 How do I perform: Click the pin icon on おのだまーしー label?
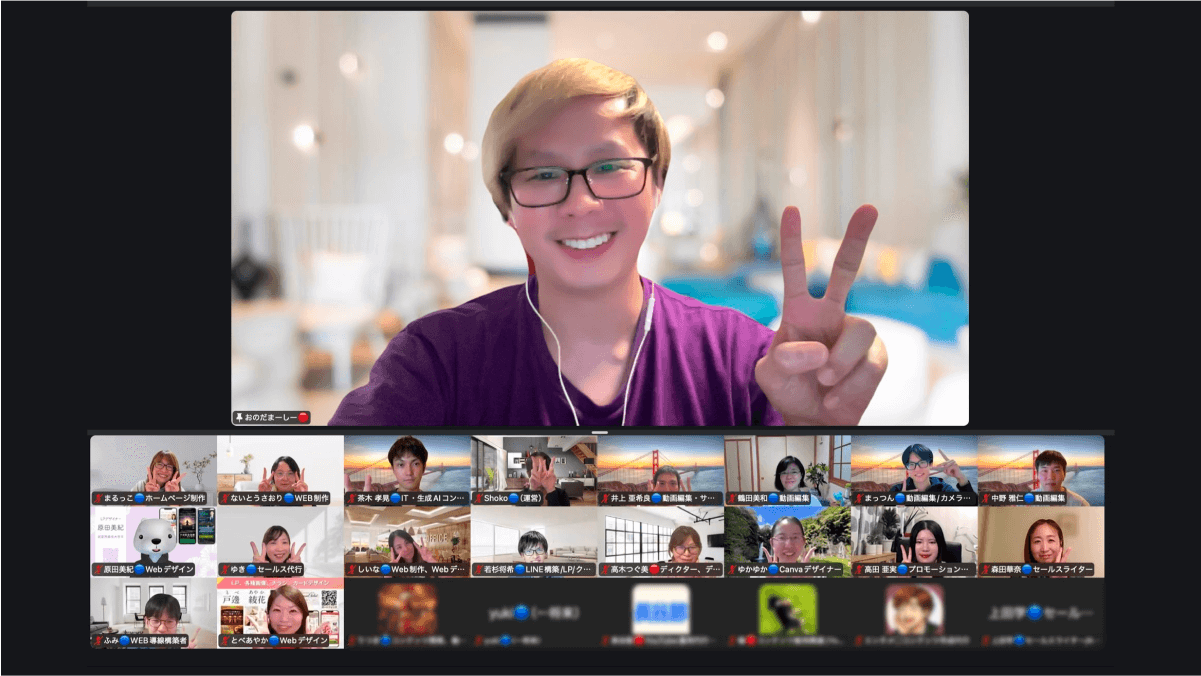pyautogui.click(x=239, y=417)
